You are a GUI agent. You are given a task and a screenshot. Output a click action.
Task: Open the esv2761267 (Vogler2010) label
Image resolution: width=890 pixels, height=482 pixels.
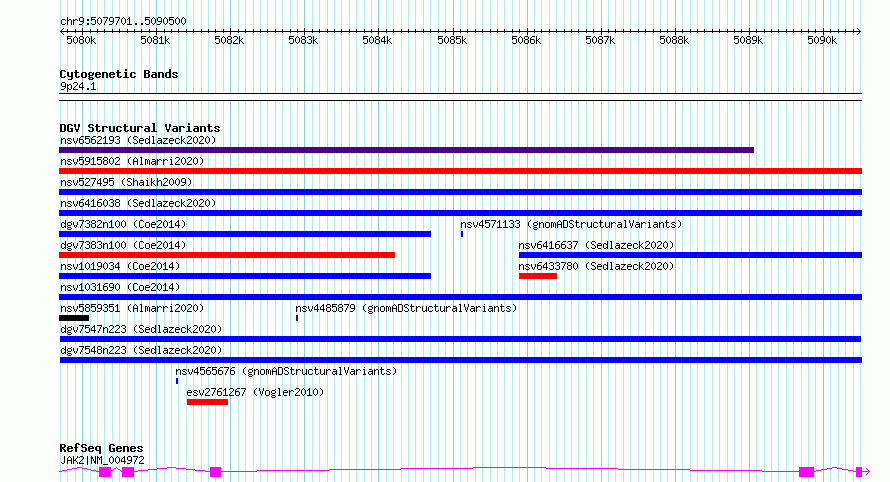point(255,392)
